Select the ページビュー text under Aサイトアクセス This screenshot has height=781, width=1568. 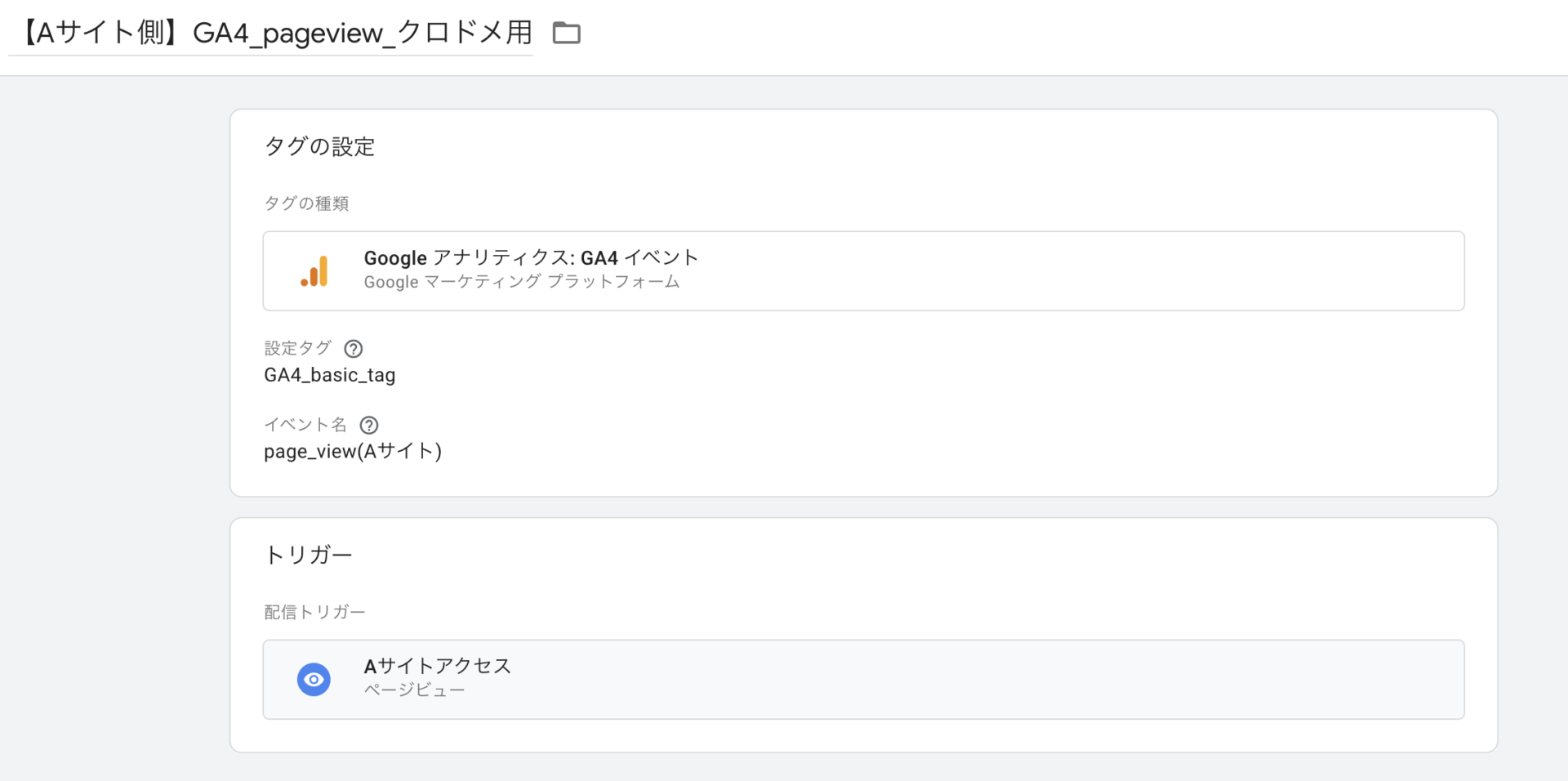pos(414,688)
